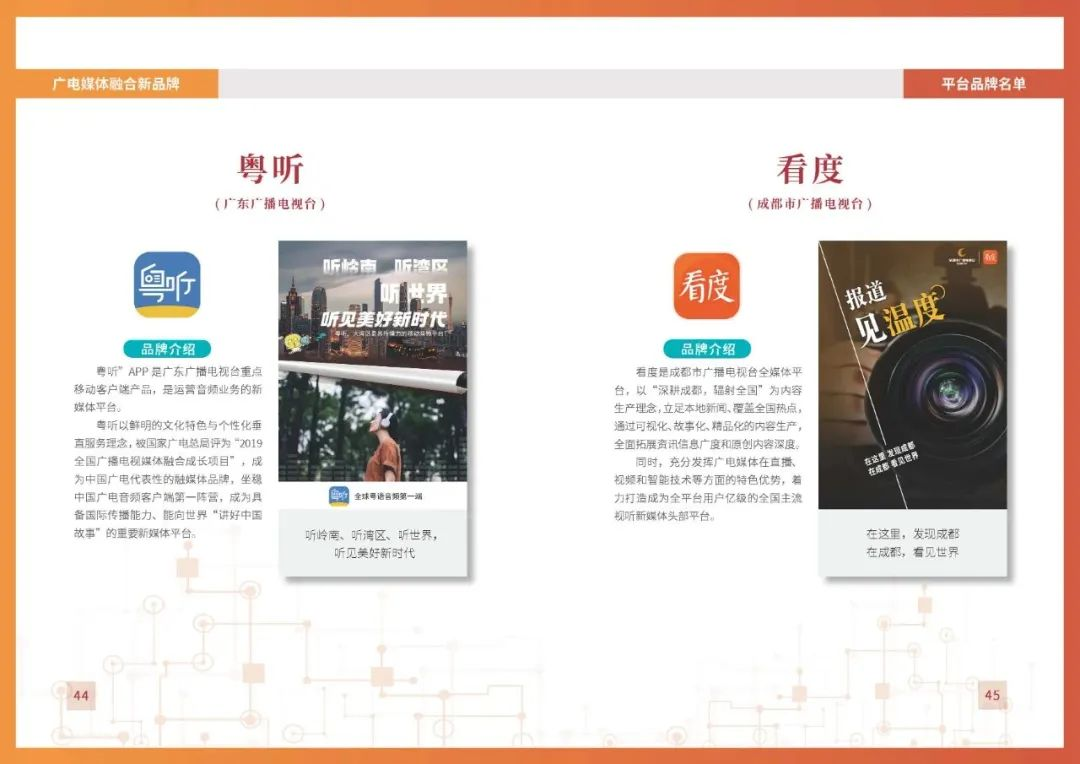Image resolution: width=1080 pixels, height=764 pixels.
Task: Click the 粤听 blue app logo icon
Action: [x=167, y=285]
